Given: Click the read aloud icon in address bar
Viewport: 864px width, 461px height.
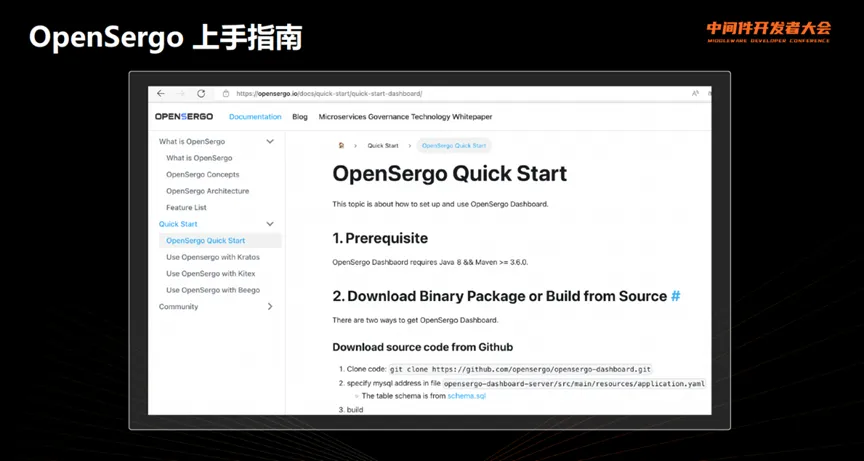Looking at the screenshot, I should point(695,94).
